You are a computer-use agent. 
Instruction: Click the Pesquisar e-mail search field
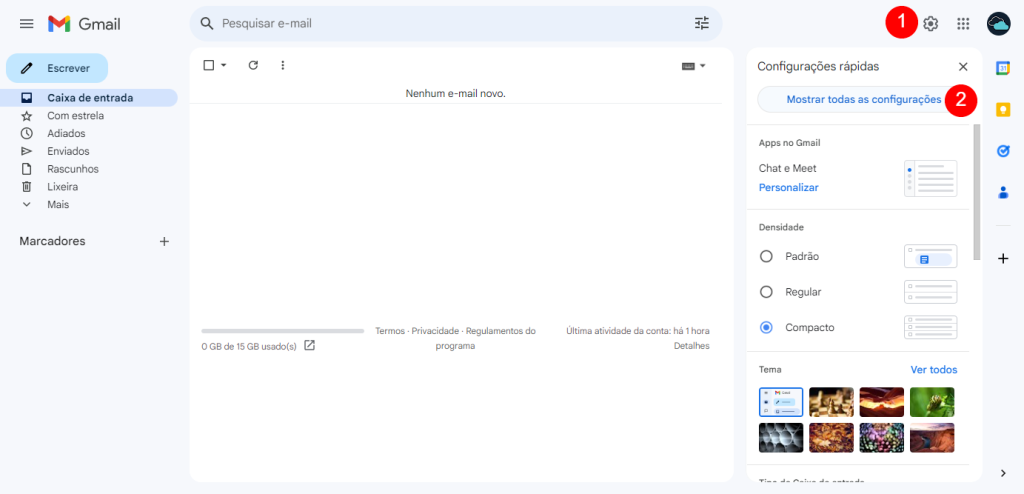(454, 24)
